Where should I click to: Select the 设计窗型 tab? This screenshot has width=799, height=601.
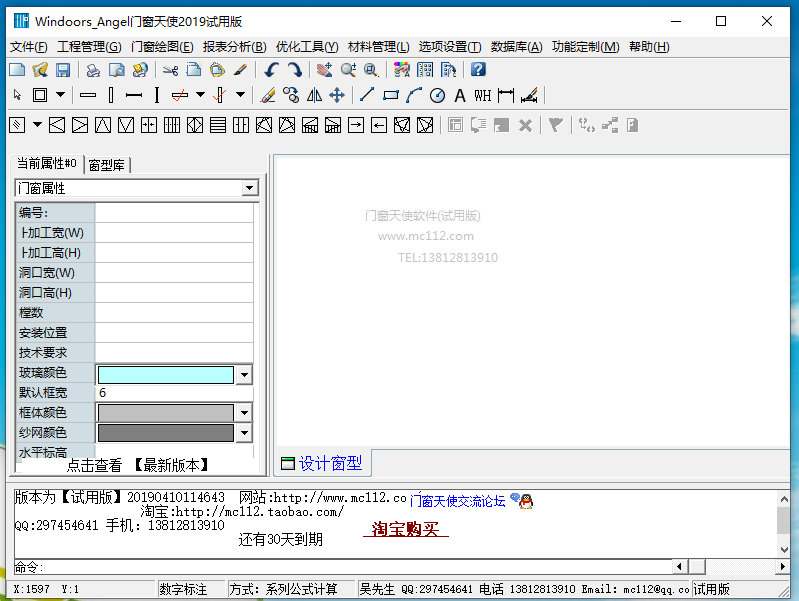point(322,463)
